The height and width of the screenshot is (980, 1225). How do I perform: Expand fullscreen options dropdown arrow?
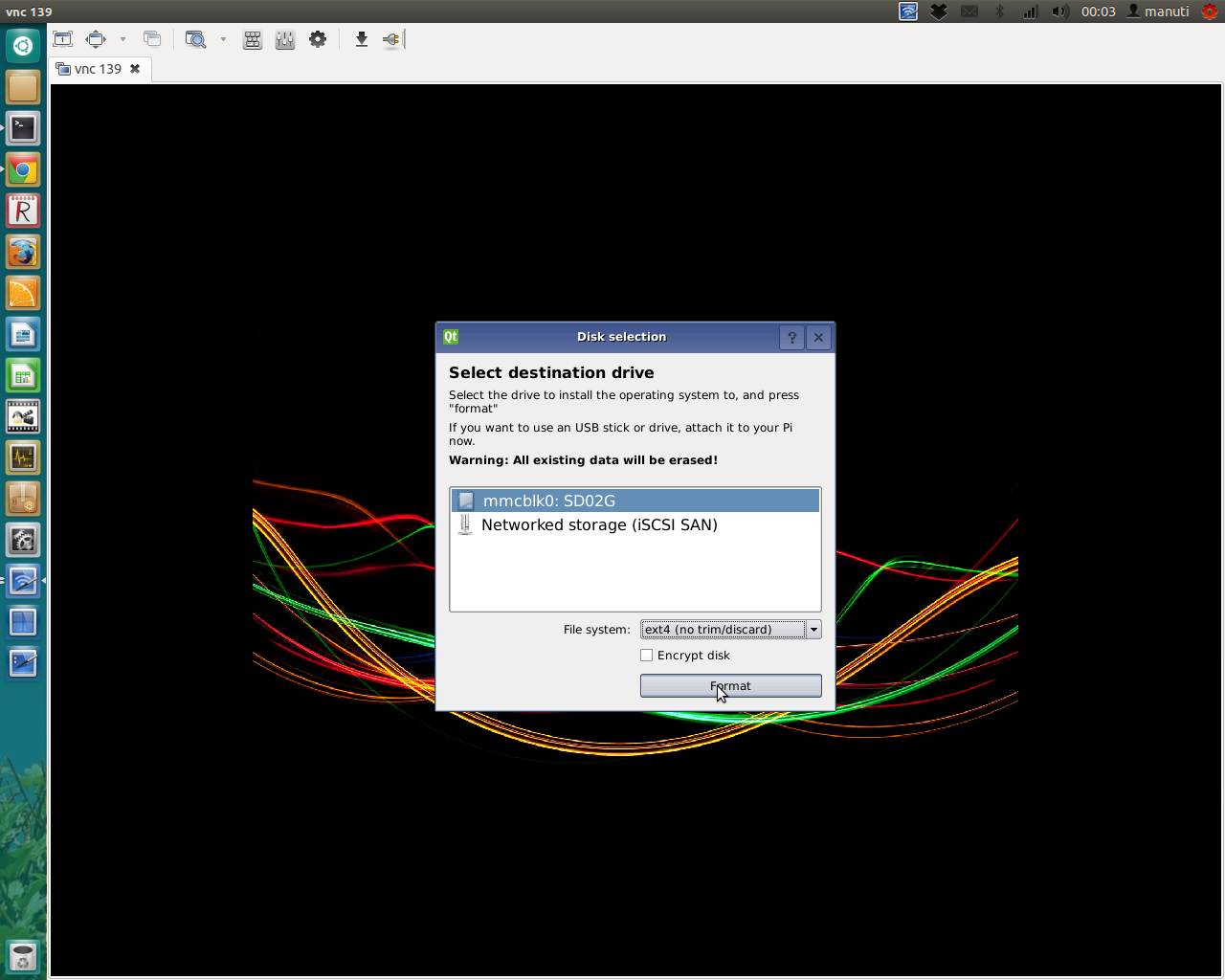[x=122, y=39]
